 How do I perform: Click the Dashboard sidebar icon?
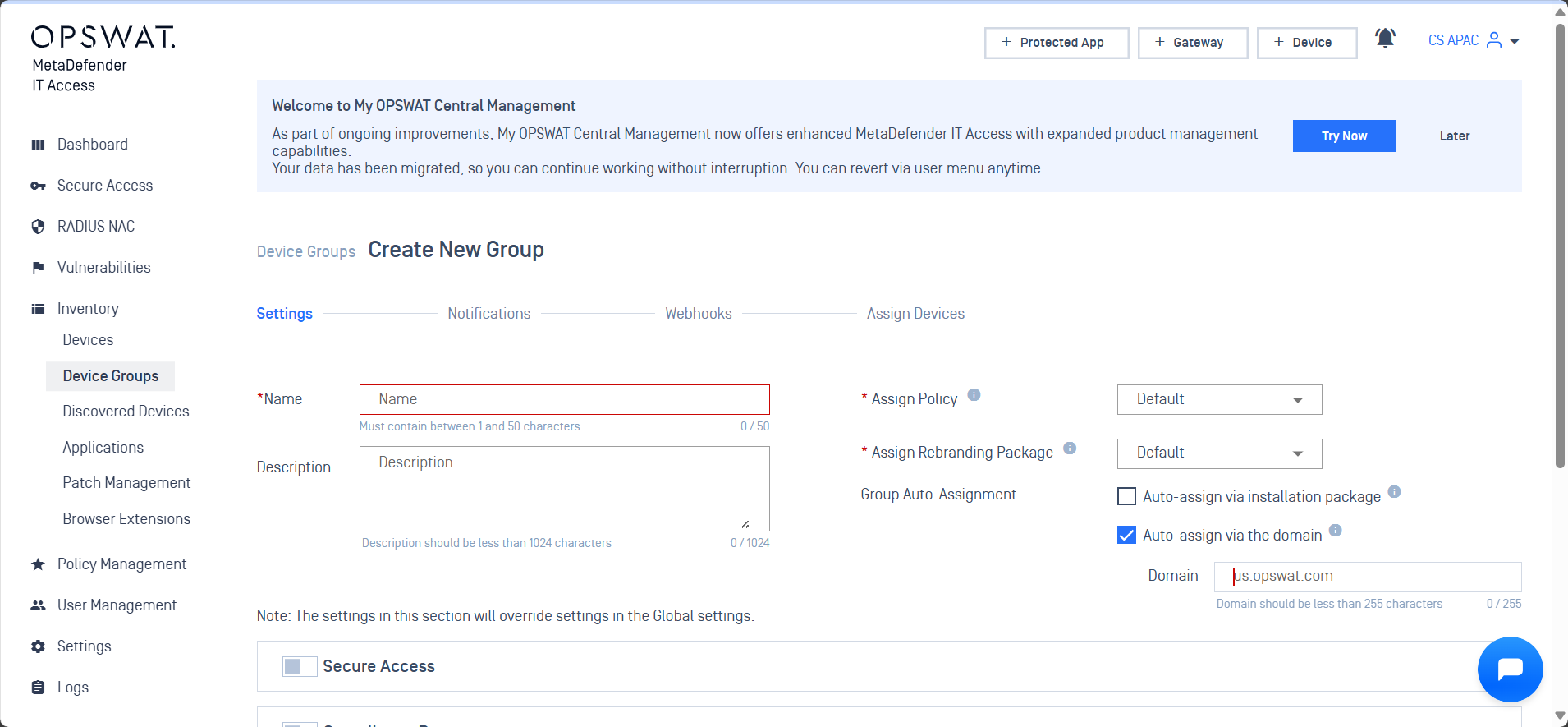pos(38,145)
